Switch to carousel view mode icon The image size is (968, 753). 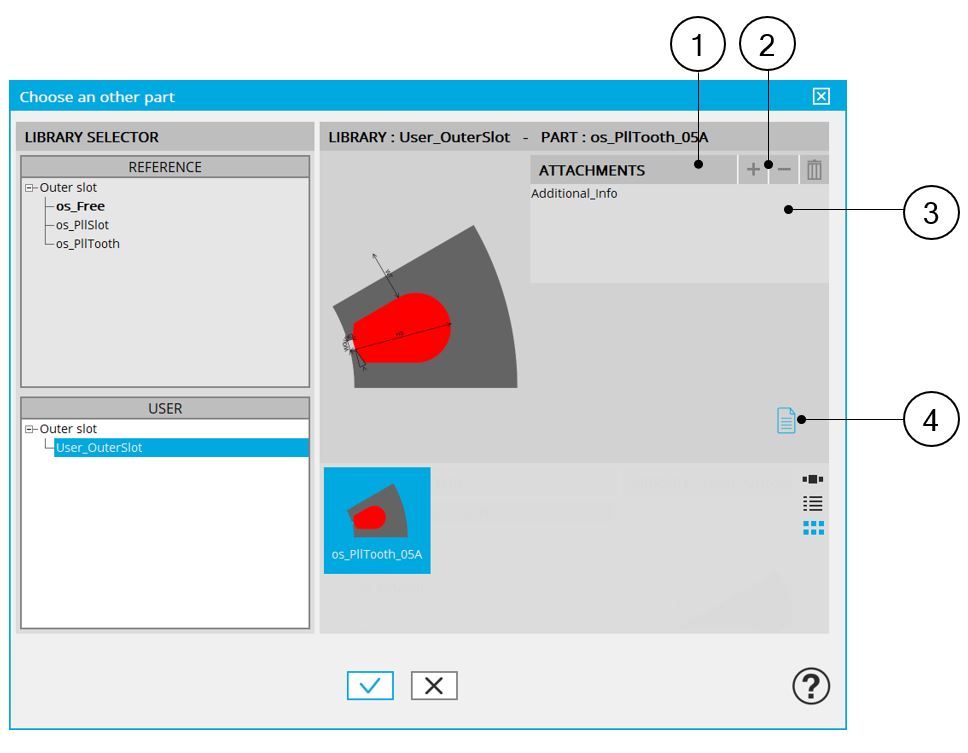[x=813, y=479]
